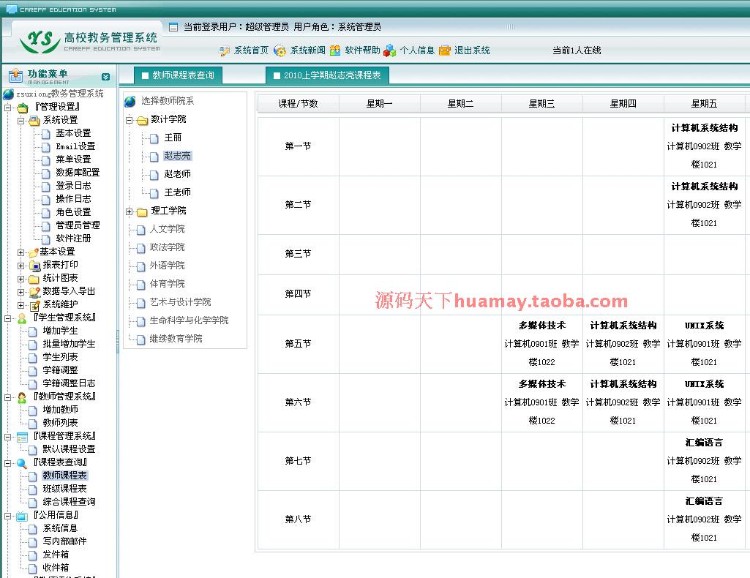Open 默认课程设置 in sidebar
The height and width of the screenshot is (578, 750).
click(69, 449)
